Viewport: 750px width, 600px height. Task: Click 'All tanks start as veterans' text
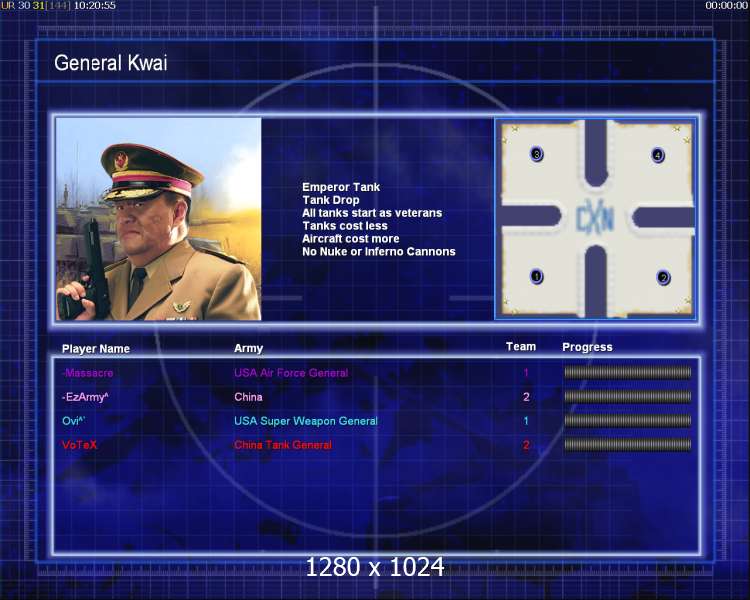coord(372,213)
